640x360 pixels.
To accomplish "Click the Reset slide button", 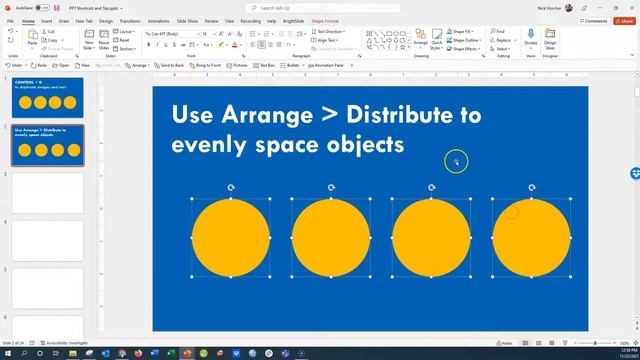I will point(121,40).
